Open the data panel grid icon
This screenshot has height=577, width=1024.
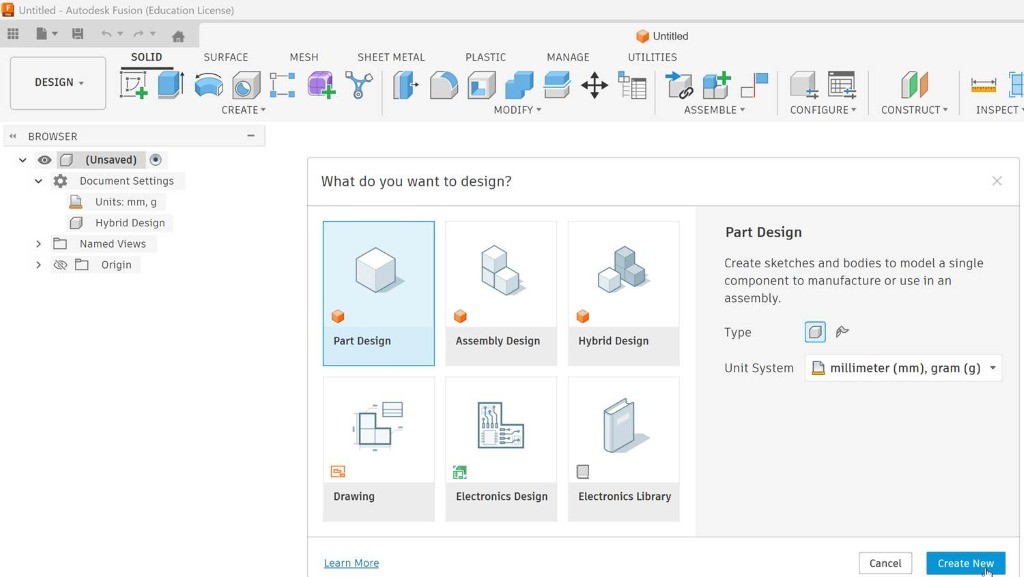click(13, 34)
